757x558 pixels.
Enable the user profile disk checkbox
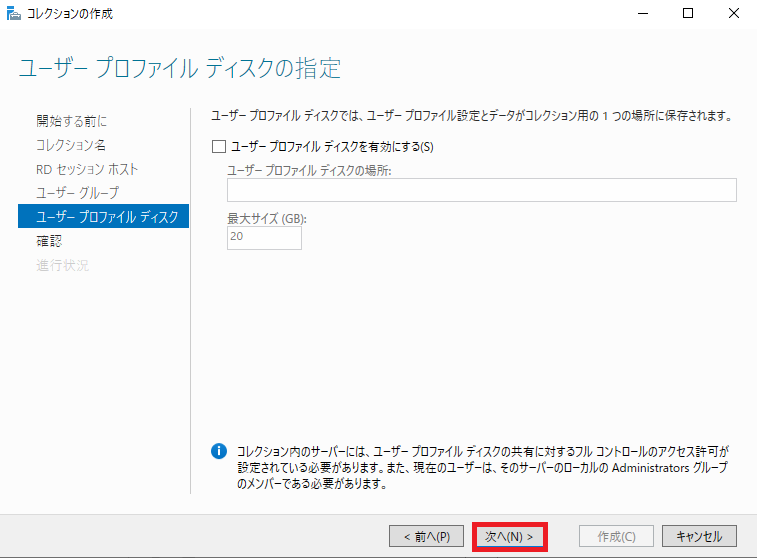click(x=219, y=146)
